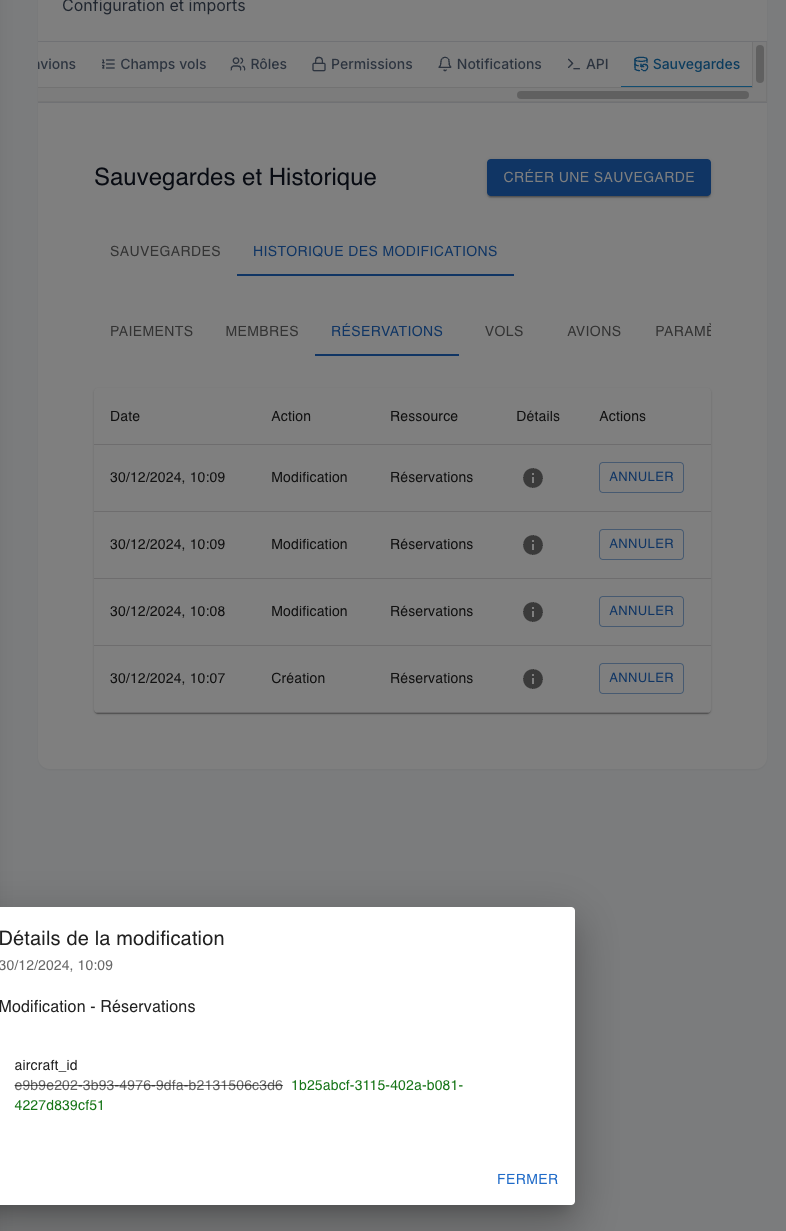Open details info icon for second 10:09 modification
Viewport: 786px width, 1231px height.
[x=533, y=544]
